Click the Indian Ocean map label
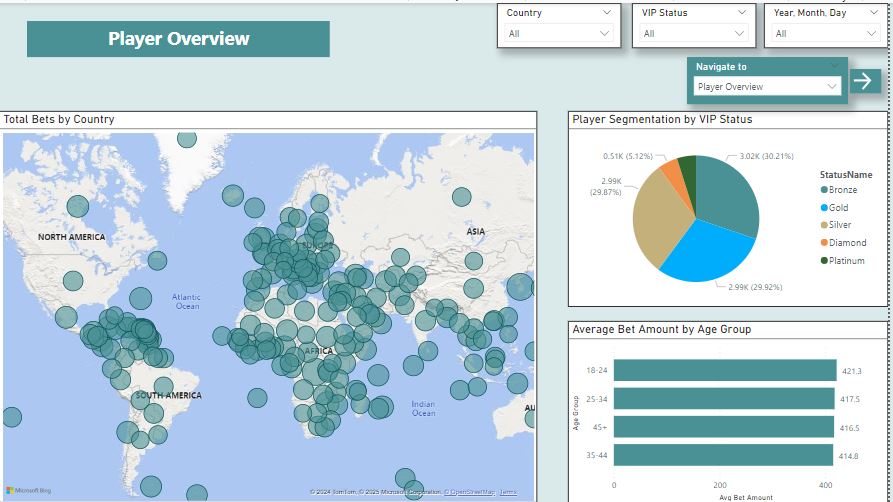The image size is (893, 502). coord(423,409)
